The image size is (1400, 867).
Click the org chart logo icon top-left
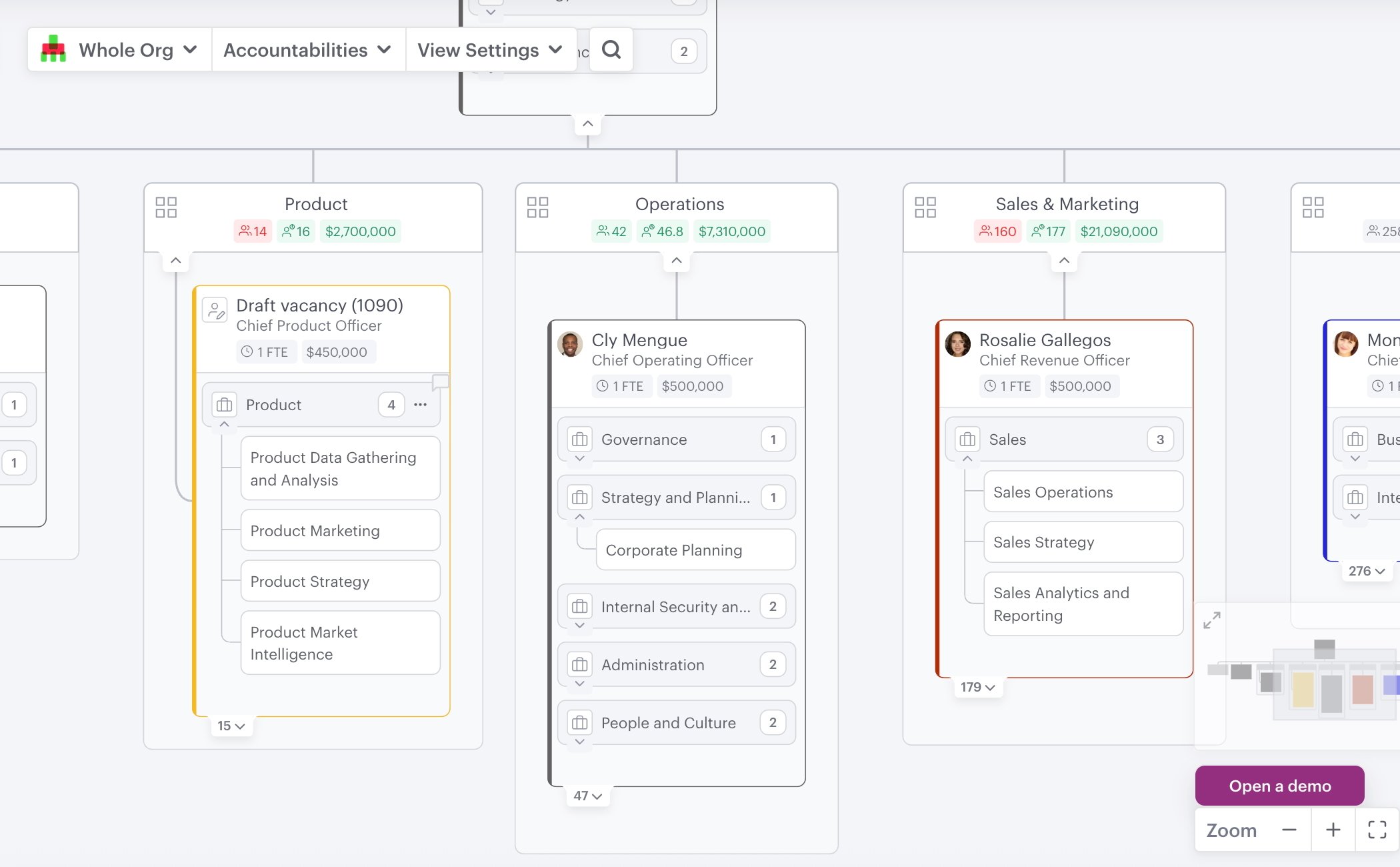(54, 49)
